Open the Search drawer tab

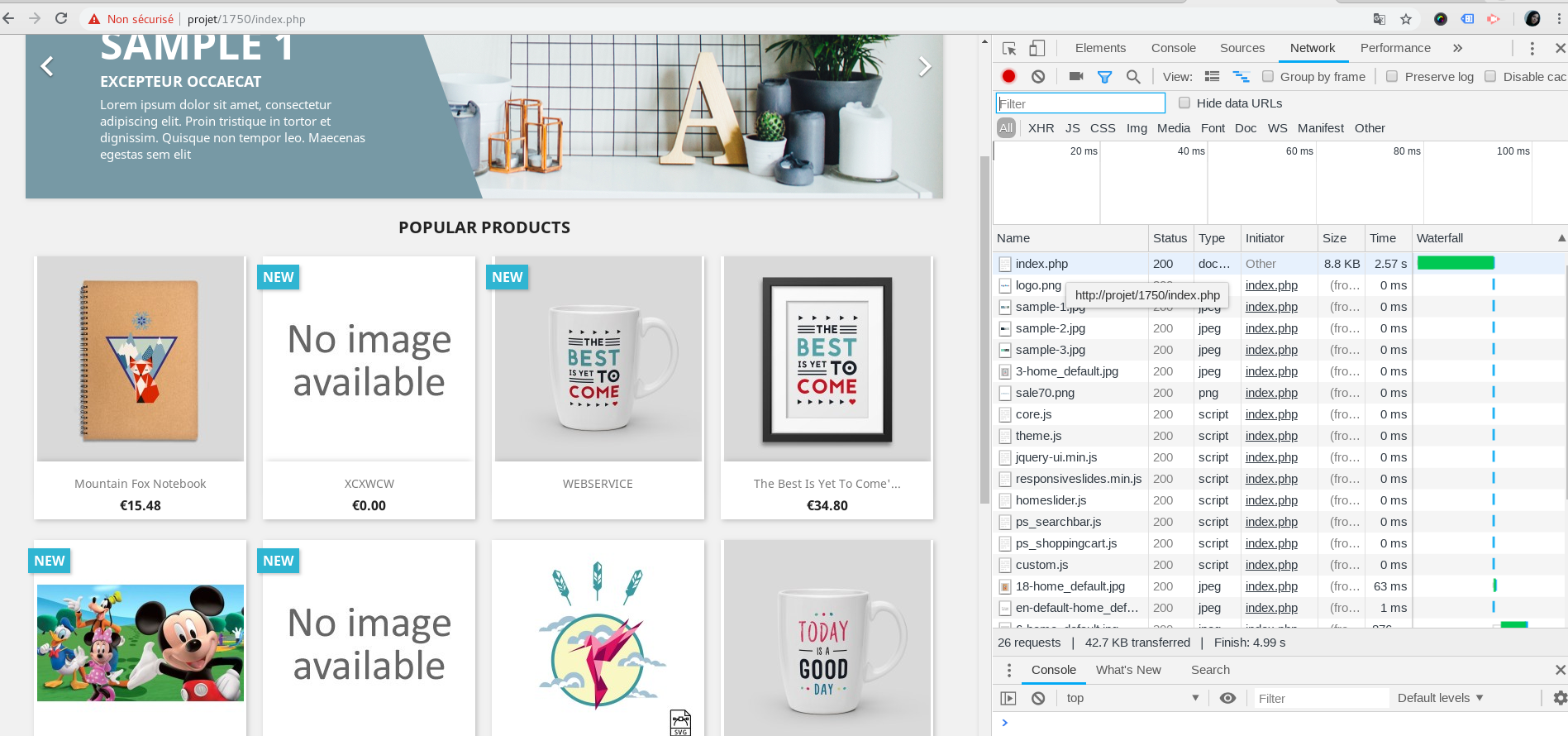point(1210,670)
